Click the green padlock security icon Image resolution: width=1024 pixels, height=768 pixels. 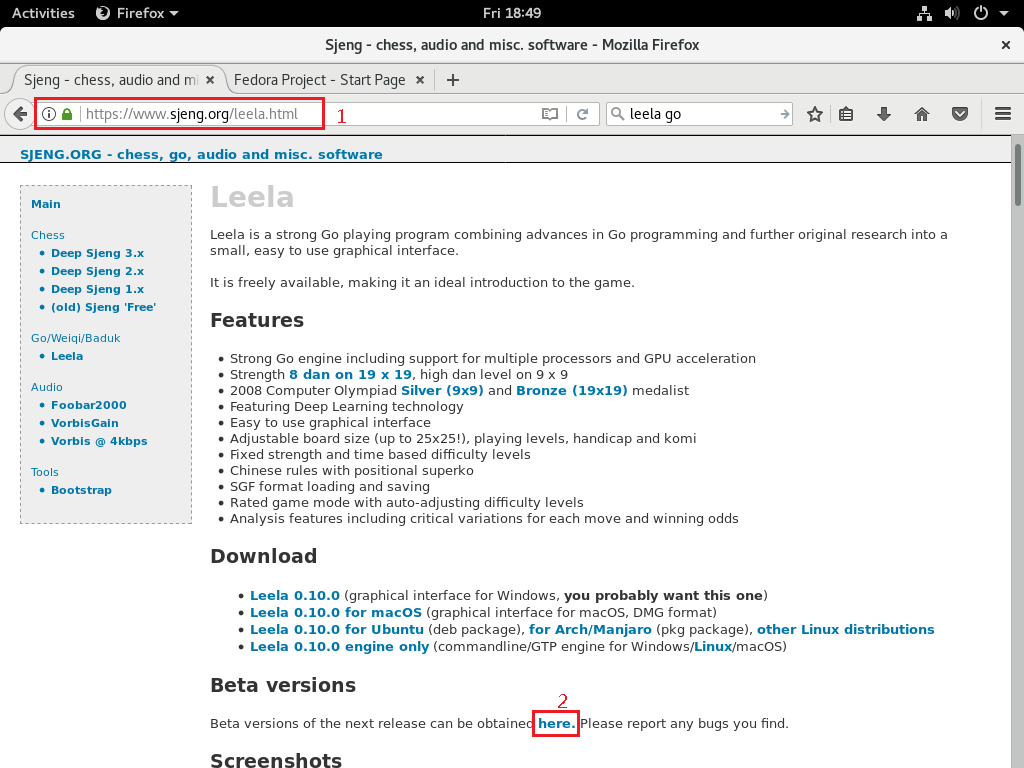point(67,114)
